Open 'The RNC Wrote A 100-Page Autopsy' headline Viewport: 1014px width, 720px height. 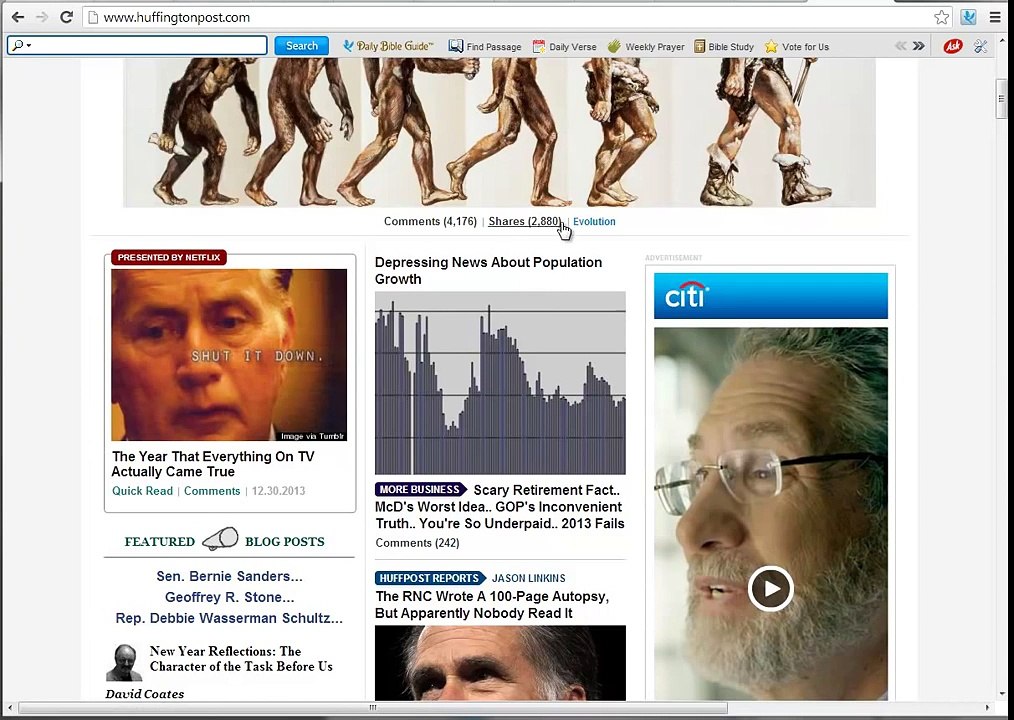[492, 604]
